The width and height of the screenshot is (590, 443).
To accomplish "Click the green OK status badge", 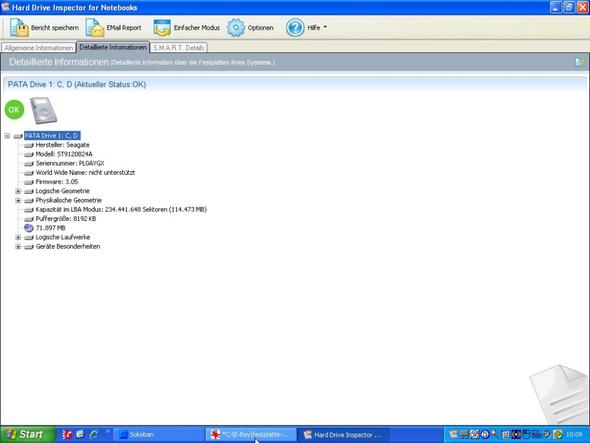I will 14,110.
